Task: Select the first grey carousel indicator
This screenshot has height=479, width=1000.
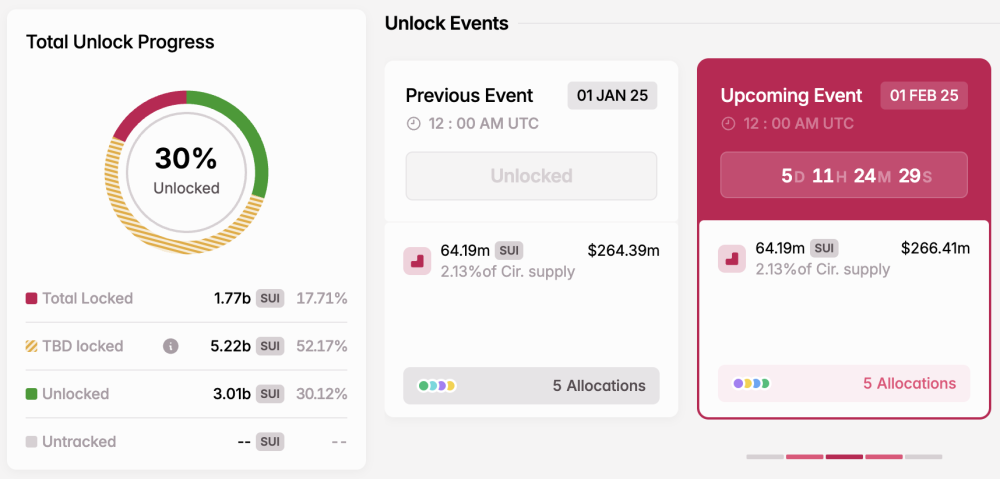Action: click(x=765, y=457)
